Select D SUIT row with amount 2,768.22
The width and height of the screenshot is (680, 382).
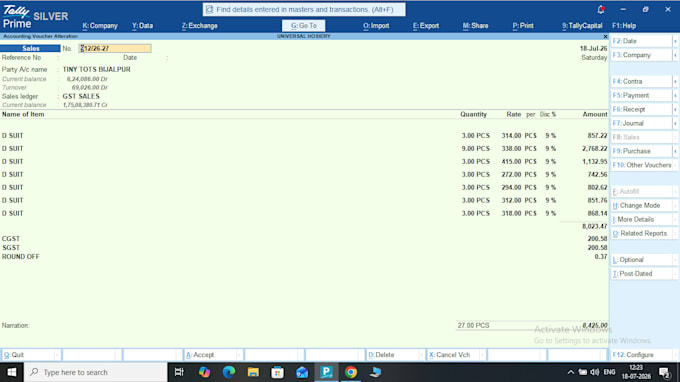(304, 149)
